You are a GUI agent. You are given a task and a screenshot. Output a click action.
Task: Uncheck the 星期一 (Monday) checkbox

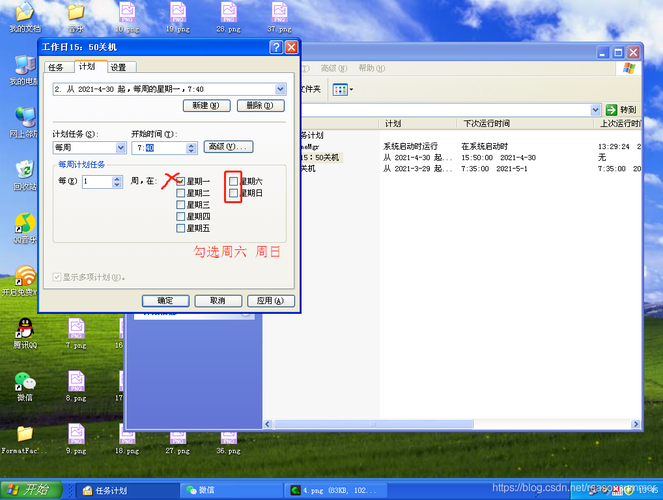[x=181, y=181]
